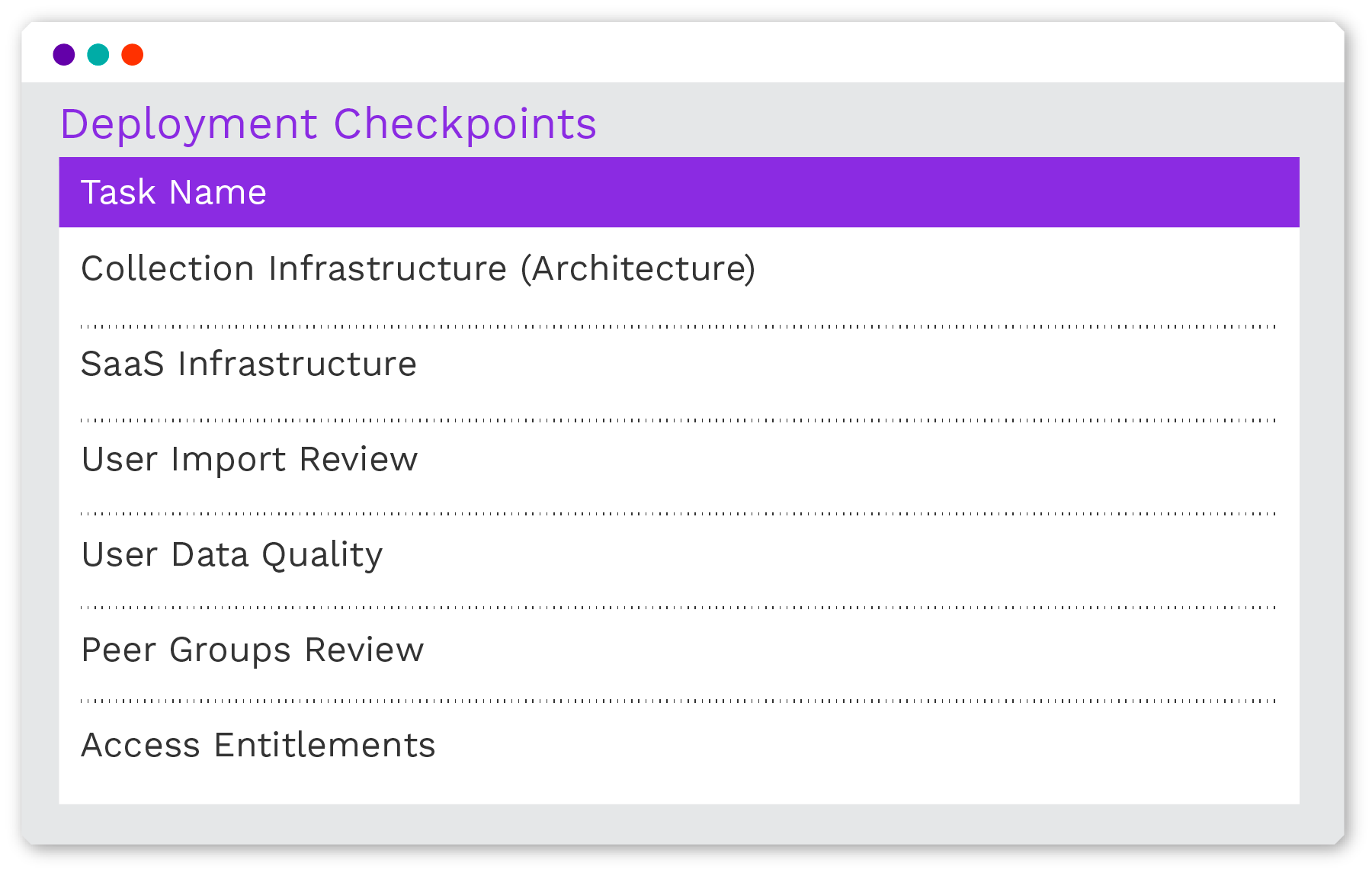Click the Deployment Checkpoints heading
The image size is (1372, 873).
click(x=328, y=124)
